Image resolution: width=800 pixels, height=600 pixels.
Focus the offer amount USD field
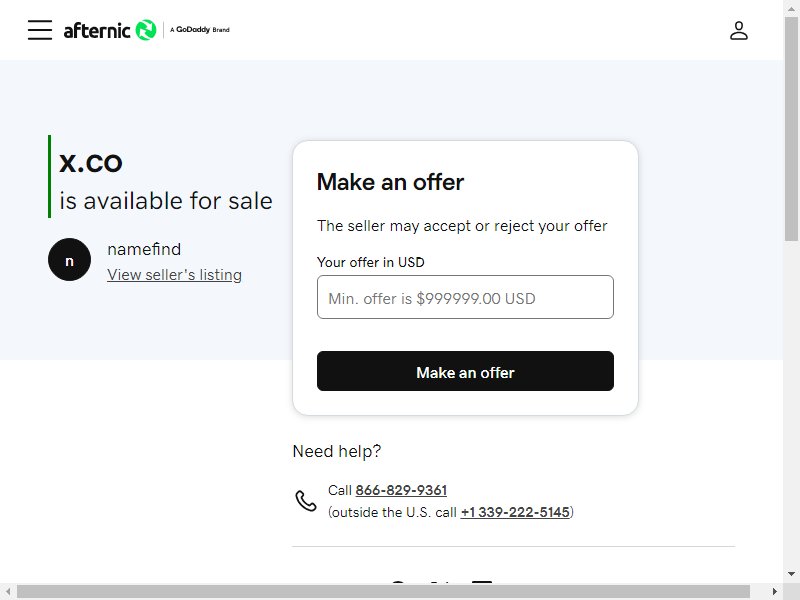point(465,297)
